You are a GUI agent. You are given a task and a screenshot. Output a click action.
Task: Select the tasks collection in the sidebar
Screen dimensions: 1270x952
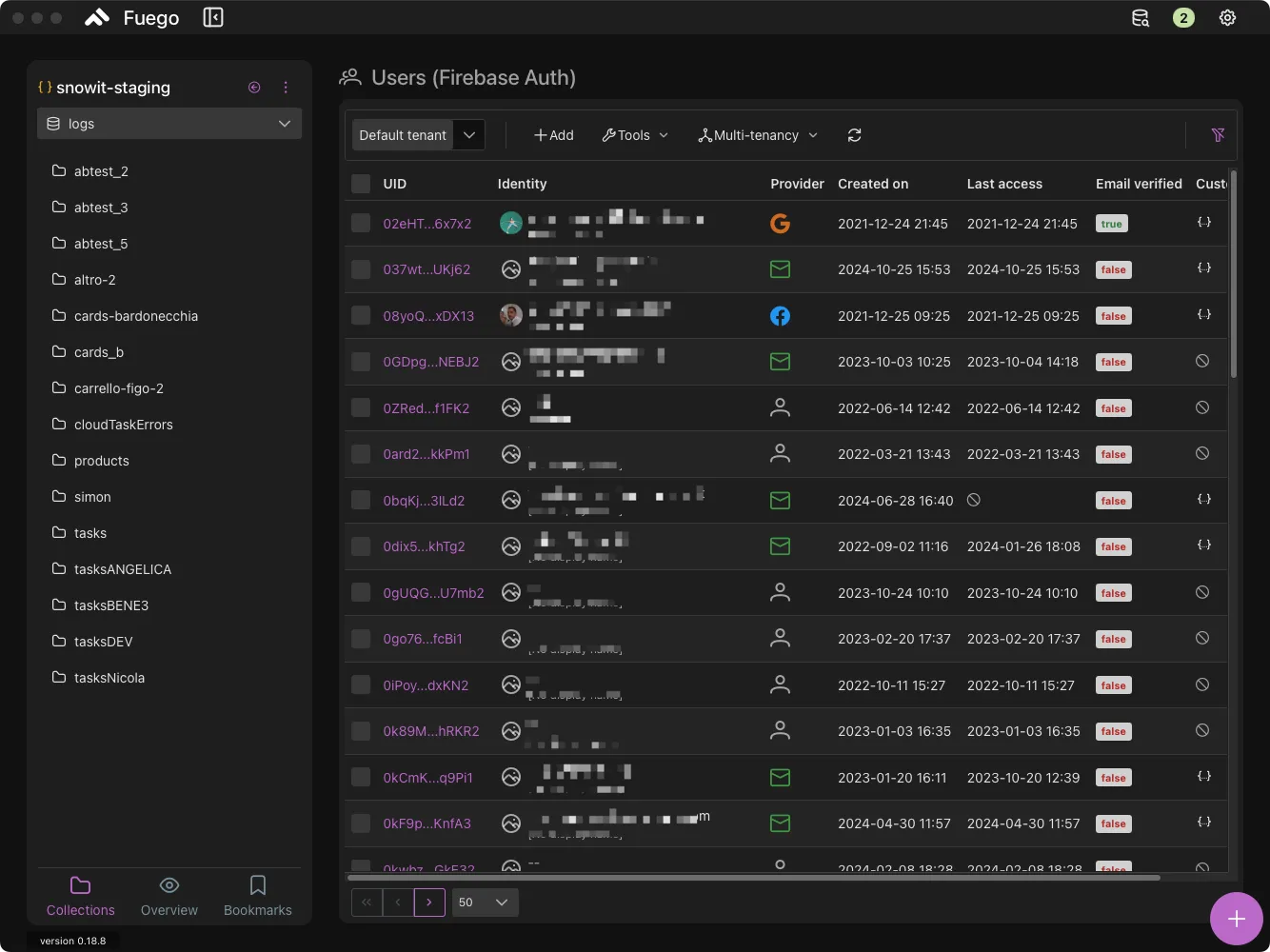90,532
